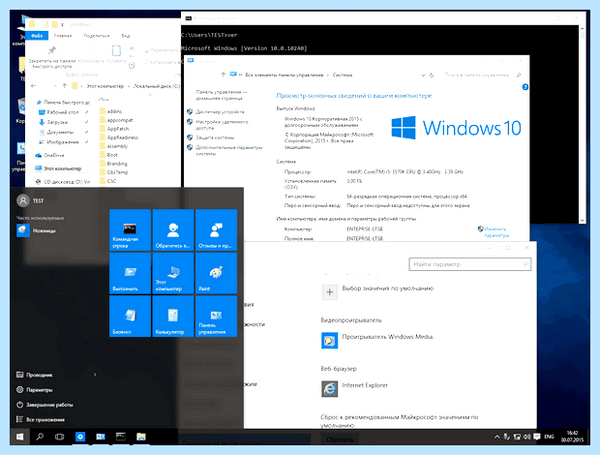This screenshot has width=600, height=455.
Task: Switch to Settings app on taskbar
Action: (80, 437)
